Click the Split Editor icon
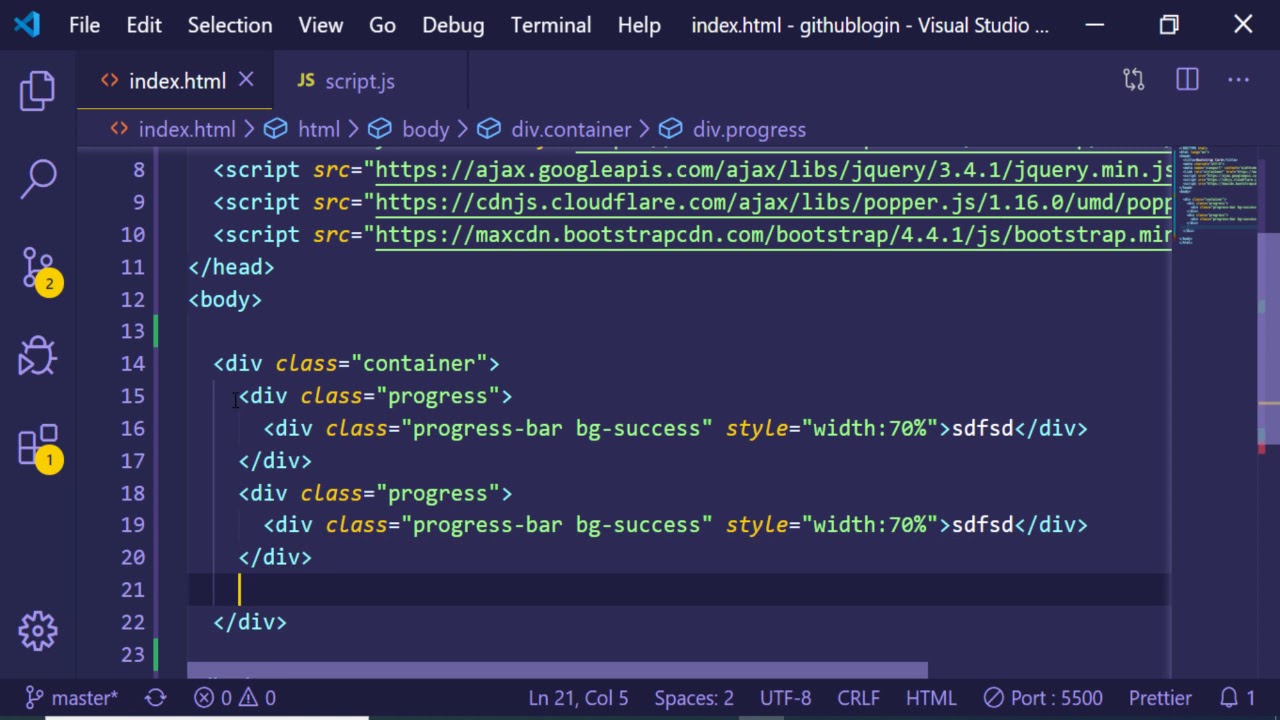 pos(1187,80)
